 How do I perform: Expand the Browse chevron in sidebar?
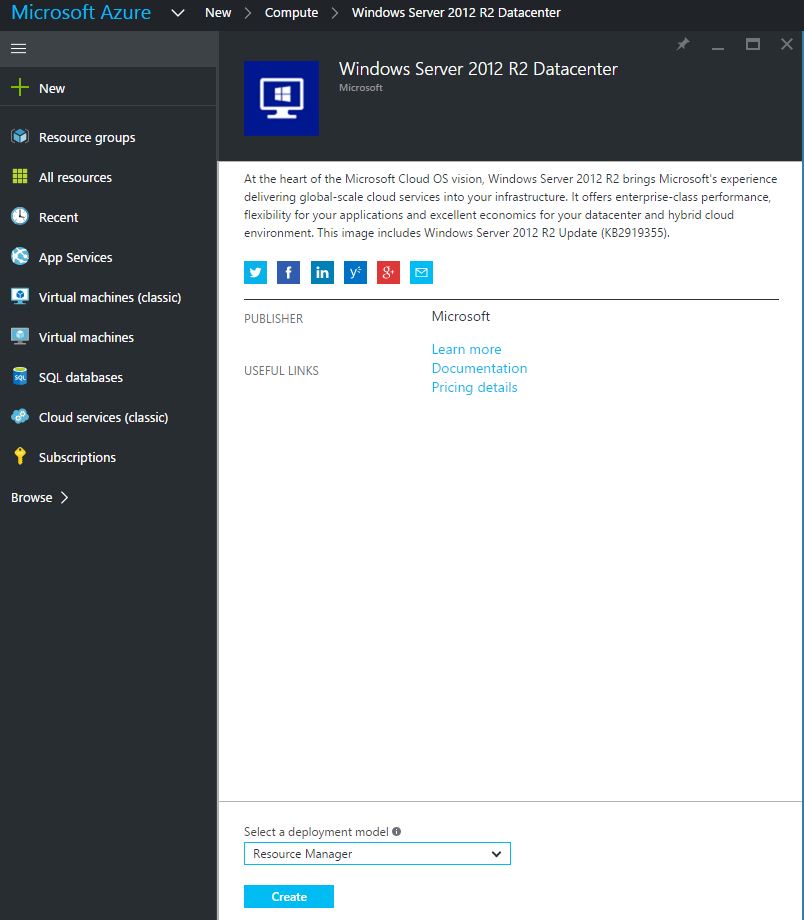point(65,498)
